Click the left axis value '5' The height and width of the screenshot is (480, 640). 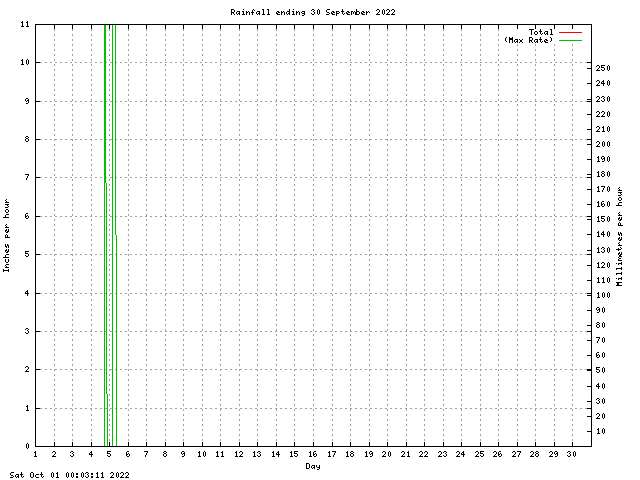(x=27, y=254)
